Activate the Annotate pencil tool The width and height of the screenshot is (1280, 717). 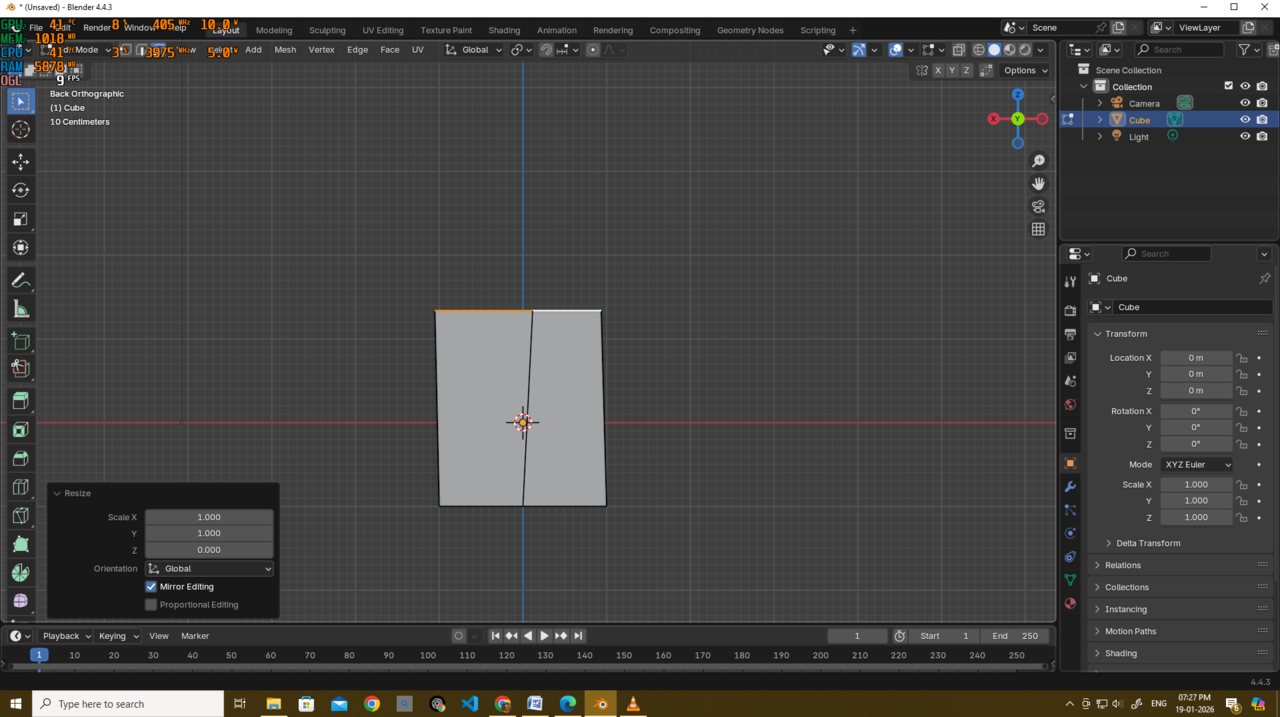[20, 281]
